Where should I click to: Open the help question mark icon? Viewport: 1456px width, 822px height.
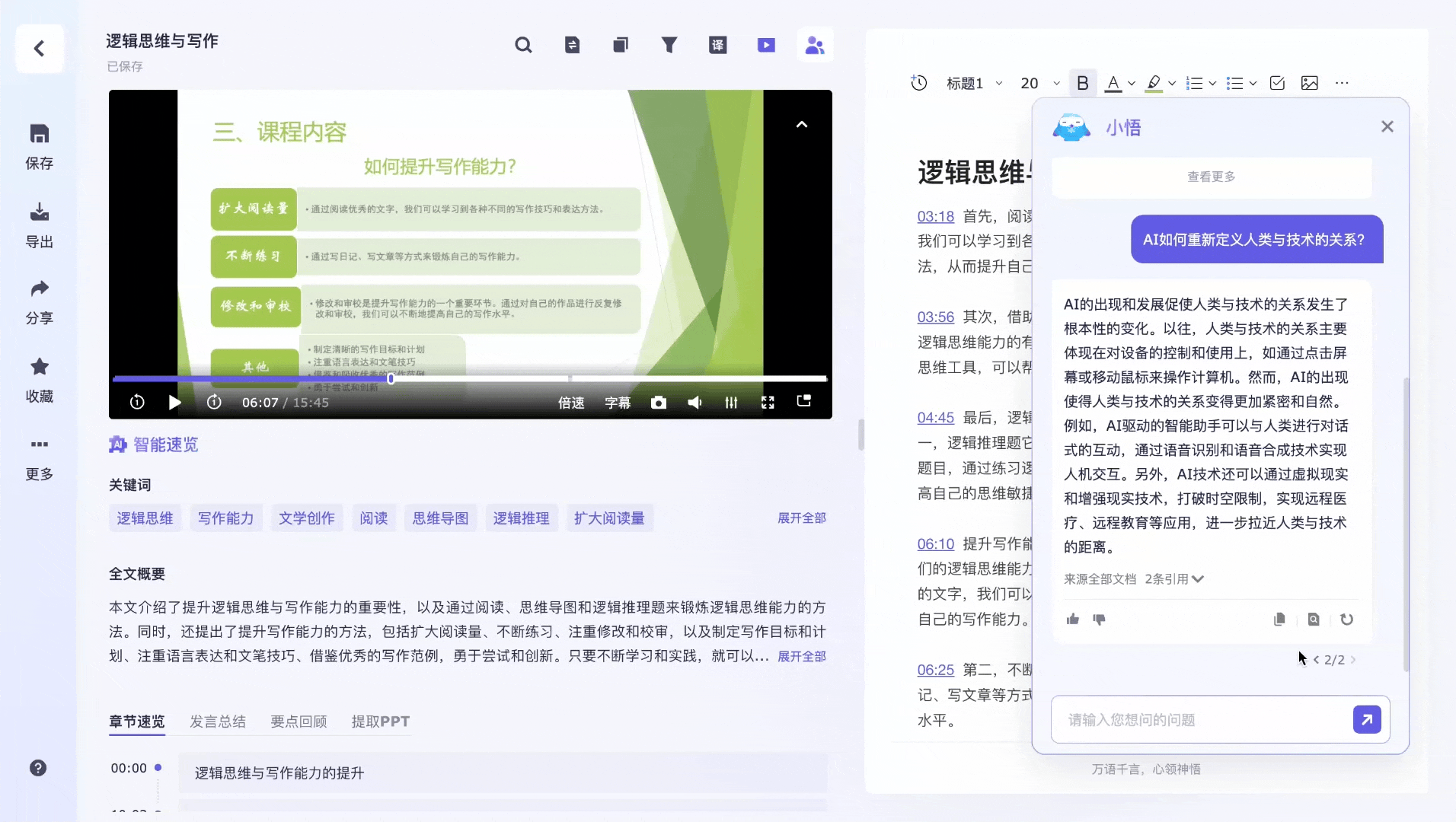pyautogui.click(x=38, y=768)
